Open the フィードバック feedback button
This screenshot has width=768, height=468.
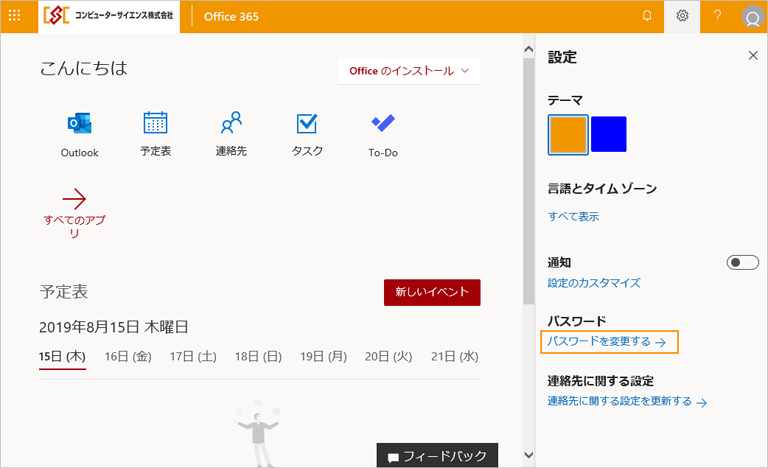point(437,456)
